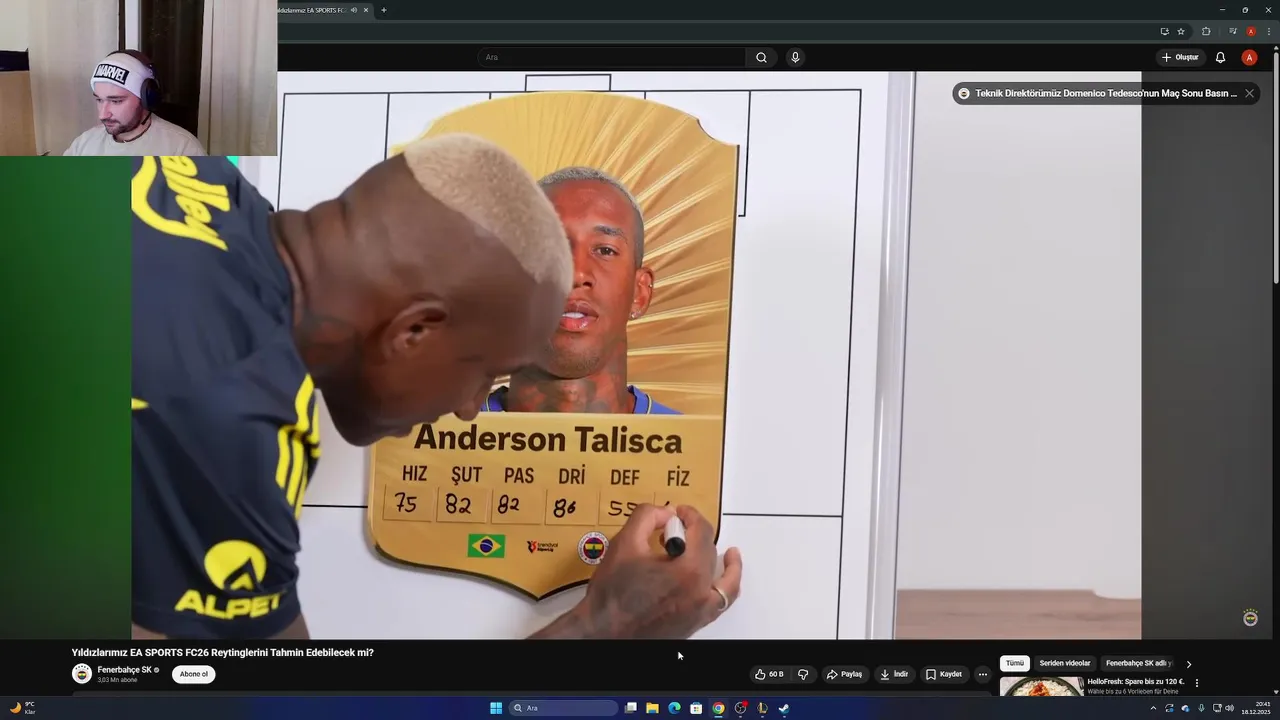Open a new browser tab
Image resolution: width=1280 pixels, height=720 pixels.
pos(384,10)
